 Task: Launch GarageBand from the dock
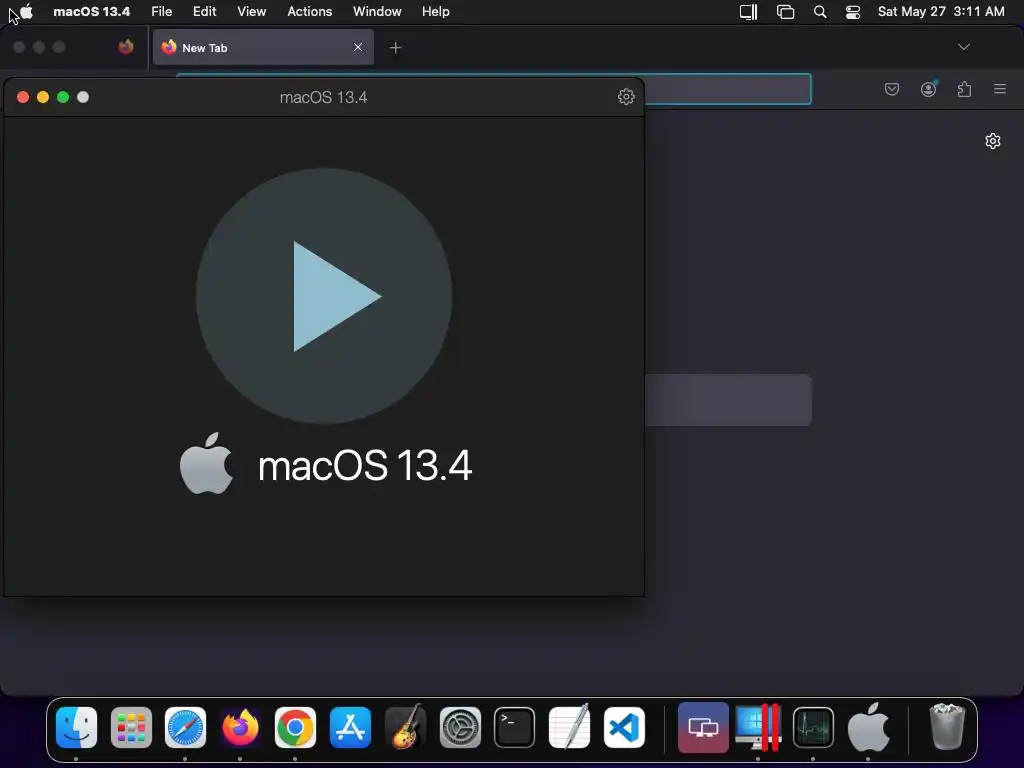point(405,726)
